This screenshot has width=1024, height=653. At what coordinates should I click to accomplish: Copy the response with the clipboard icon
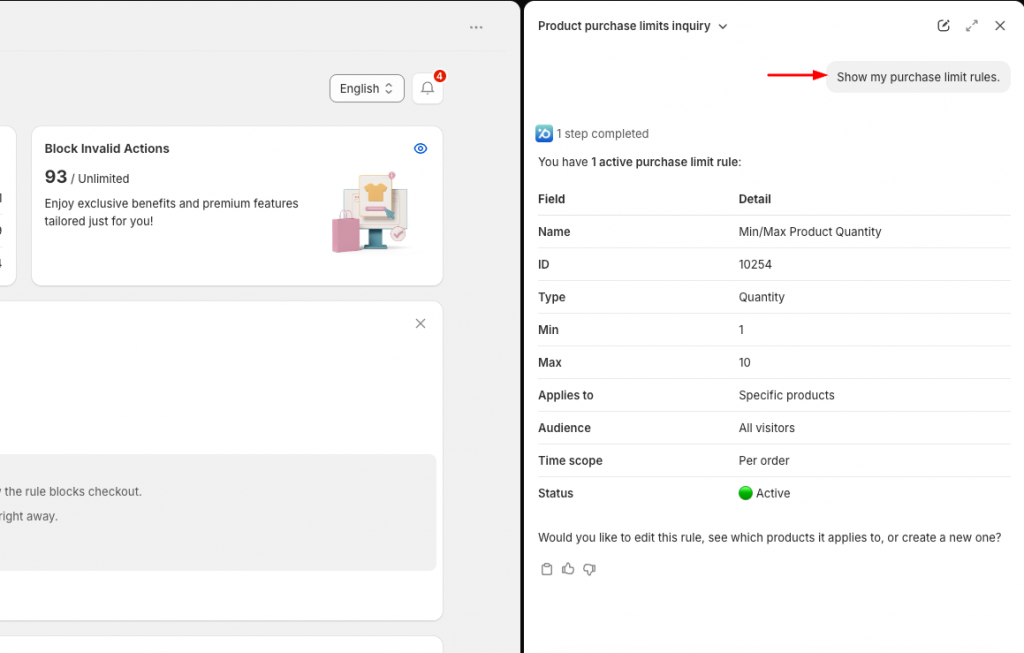click(547, 569)
